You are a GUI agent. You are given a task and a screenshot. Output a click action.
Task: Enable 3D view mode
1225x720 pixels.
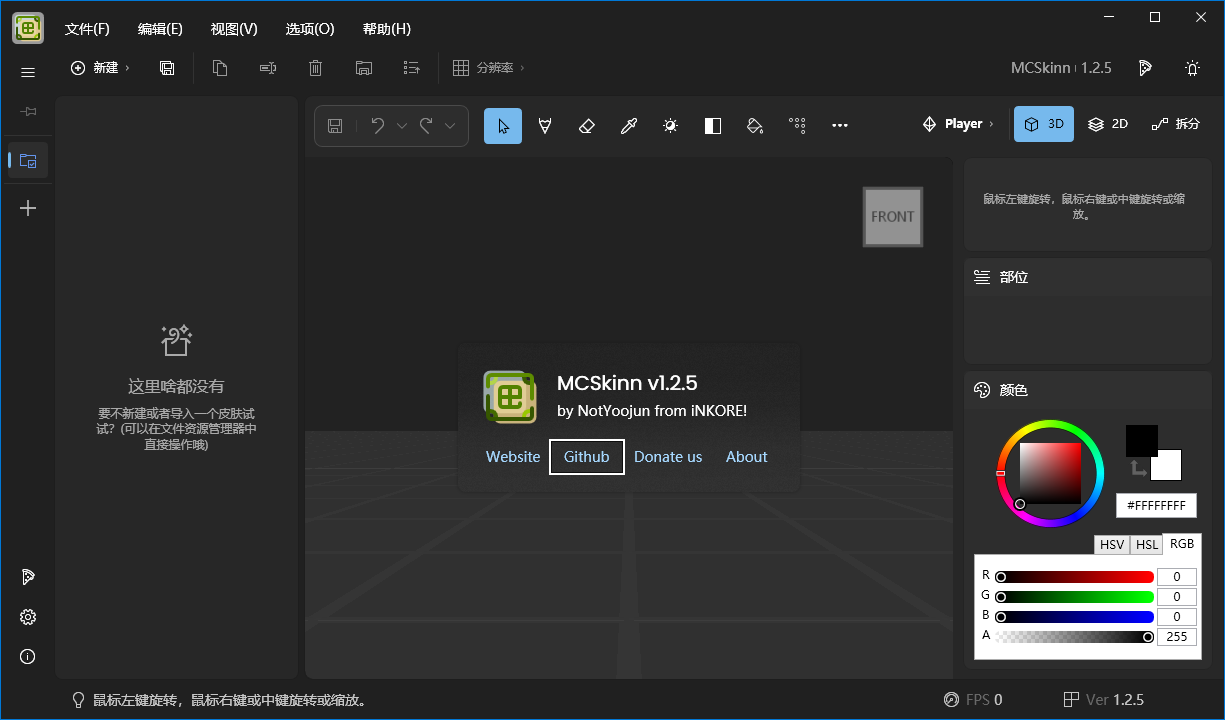pos(1044,124)
